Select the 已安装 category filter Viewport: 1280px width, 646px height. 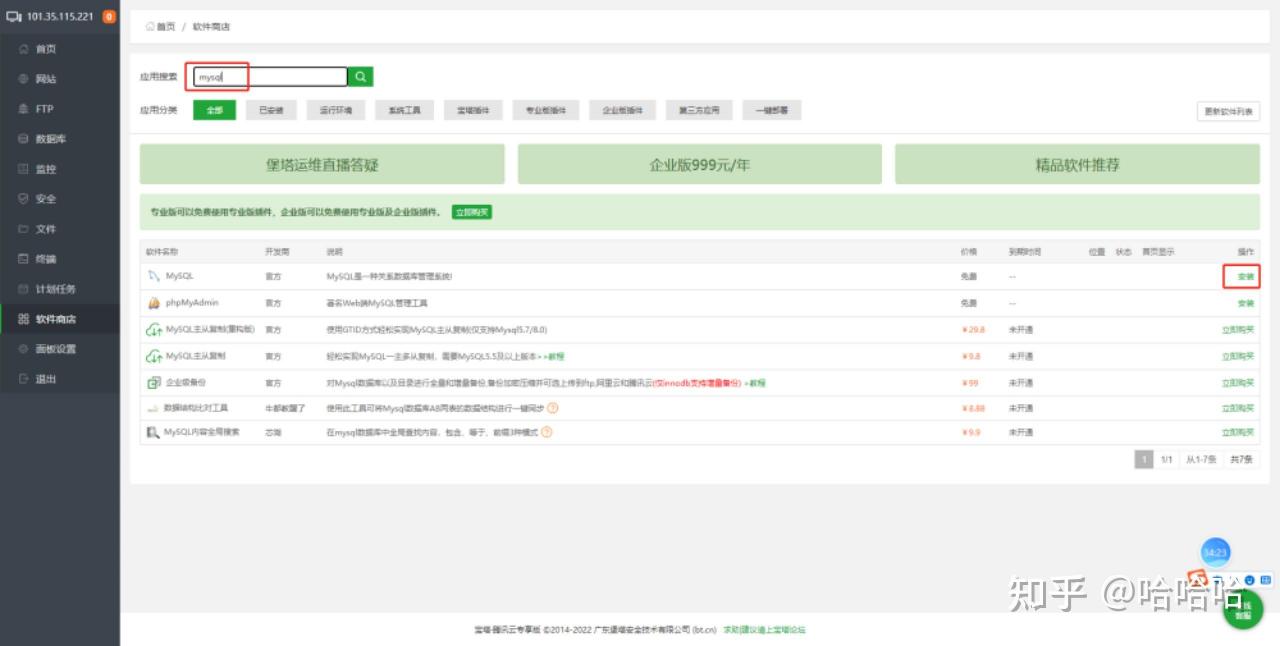click(271, 110)
